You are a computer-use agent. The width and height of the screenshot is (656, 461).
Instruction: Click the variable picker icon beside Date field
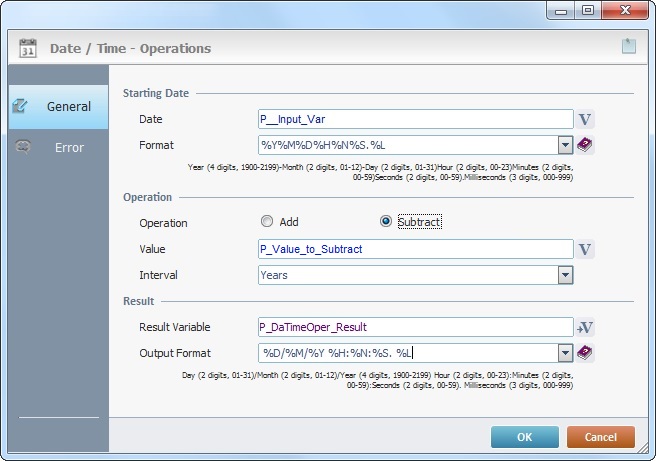[586, 120]
